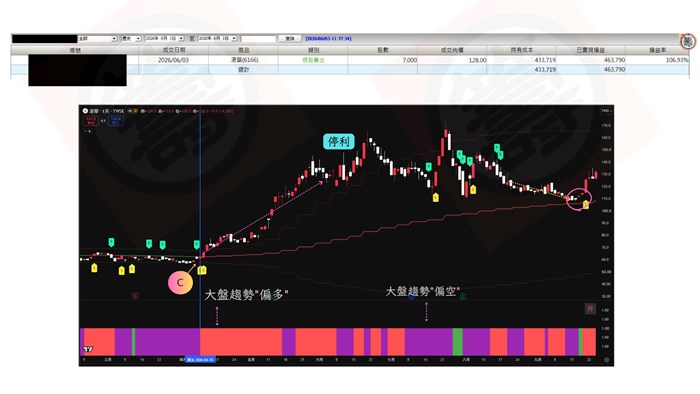Image resolution: width=700 pixels, height=394 pixels.
Task: Click the 大盤趨勢"偏多" annotation text
Action: [246, 295]
